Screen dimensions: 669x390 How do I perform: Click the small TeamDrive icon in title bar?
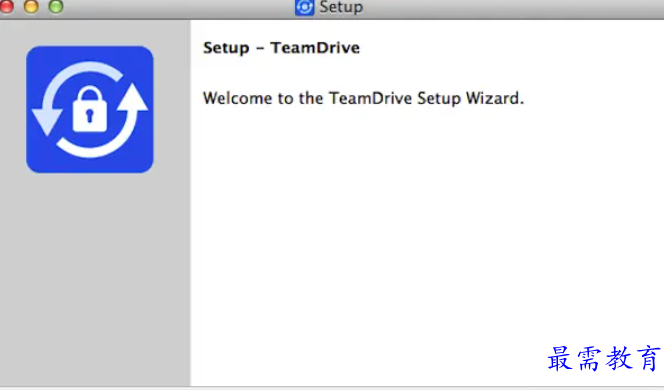pyautogui.click(x=304, y=7)
